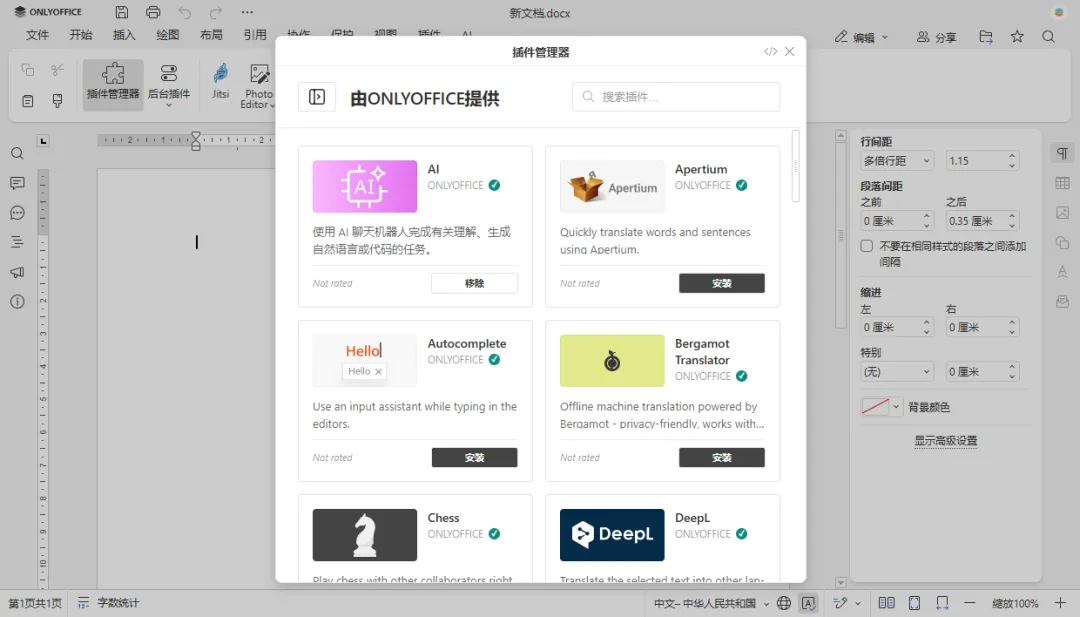Launch the Jitsi plugin
This screenshot has height=617, width=1080.
click(220, 81)
